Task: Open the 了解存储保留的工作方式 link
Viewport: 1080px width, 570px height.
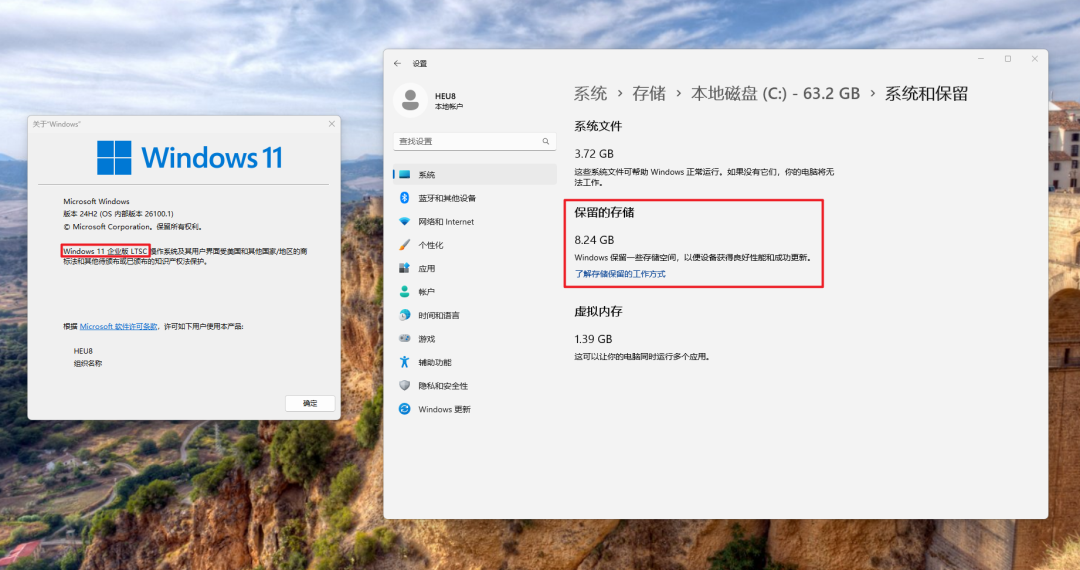Action: 620,274
